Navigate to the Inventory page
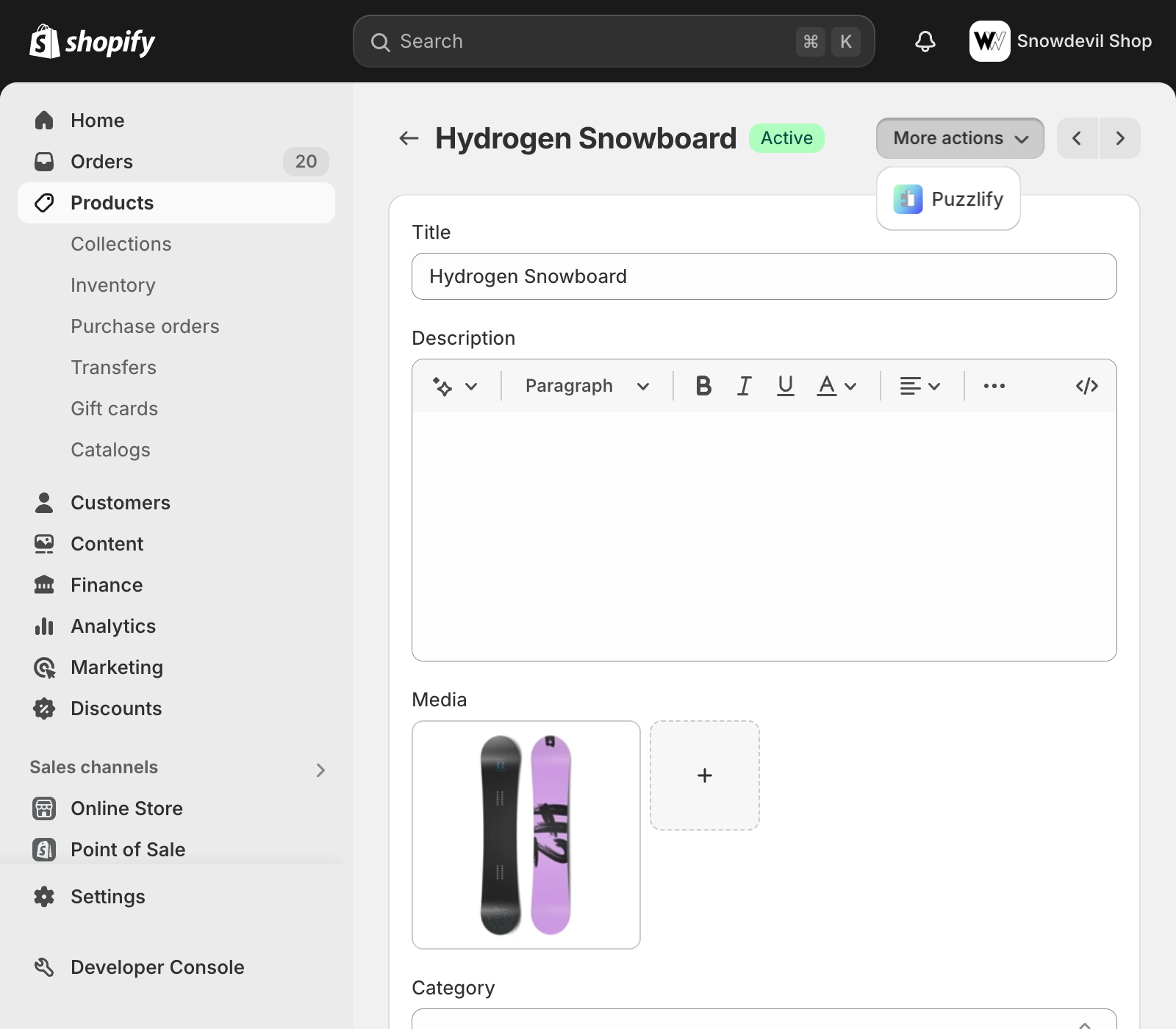The width and height of the screenshot is (1176, 1029). [x=113, y=285]
